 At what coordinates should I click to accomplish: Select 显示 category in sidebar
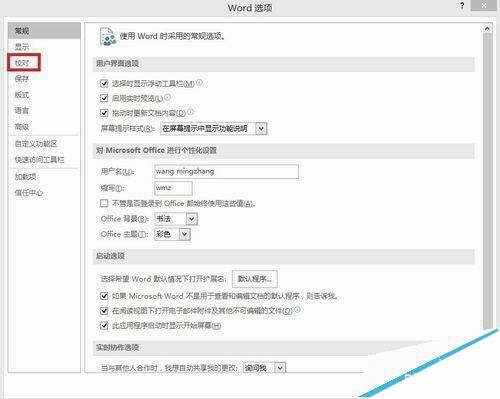coord(22,47)
